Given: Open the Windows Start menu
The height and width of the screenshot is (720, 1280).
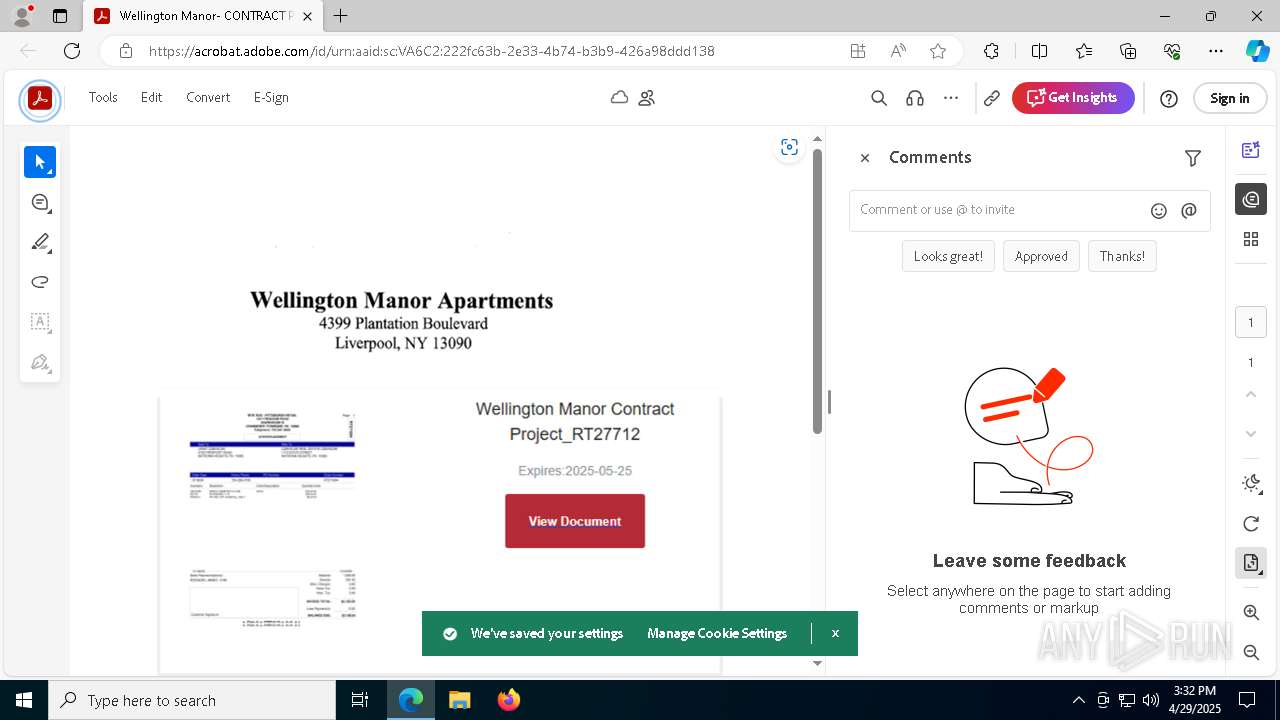Looking at the screenshot, I should pyautogui.click(x=24, y=700).
